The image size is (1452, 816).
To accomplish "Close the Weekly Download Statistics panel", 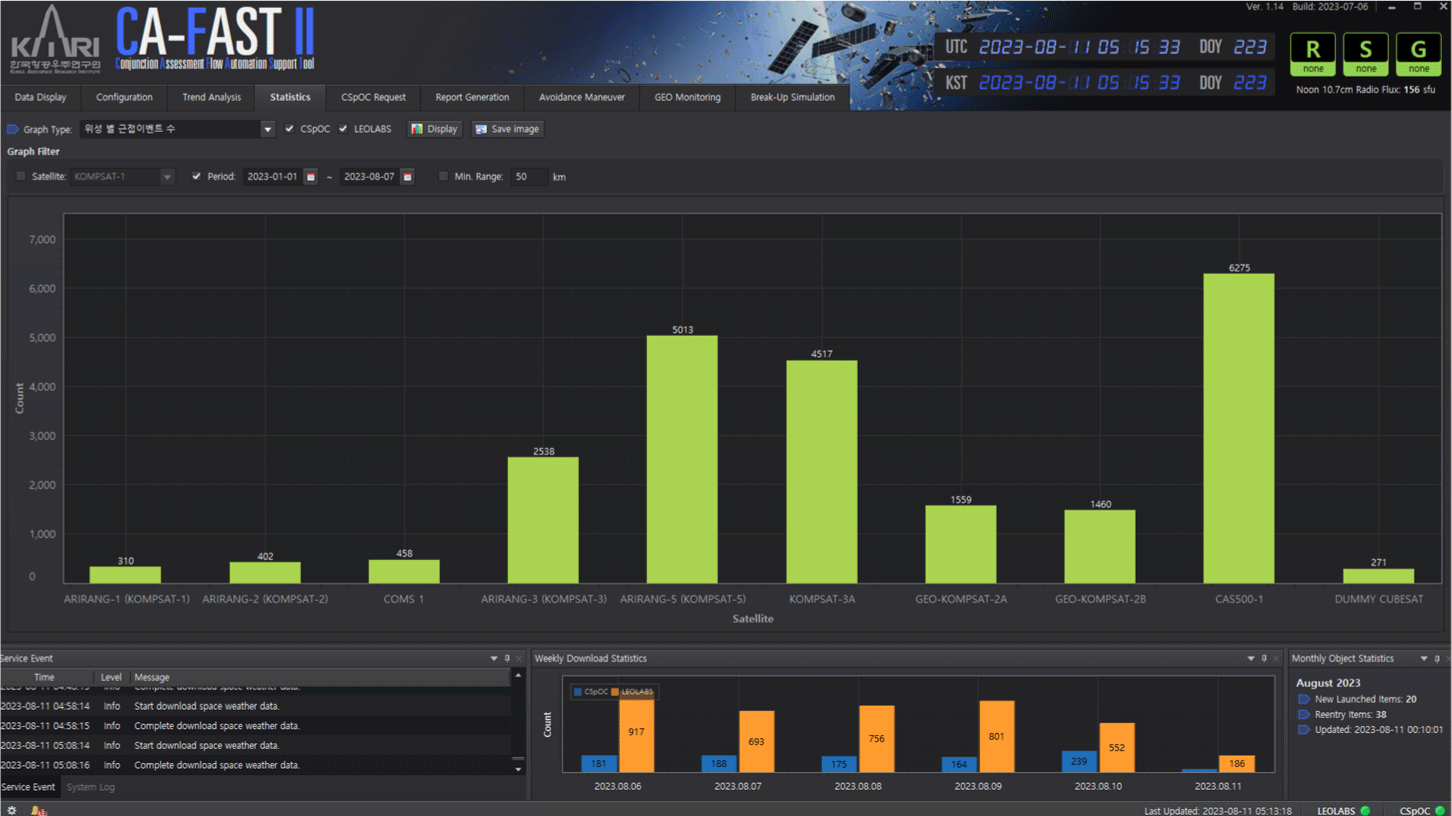I will pyautogui.click(x=1276, y=658).
